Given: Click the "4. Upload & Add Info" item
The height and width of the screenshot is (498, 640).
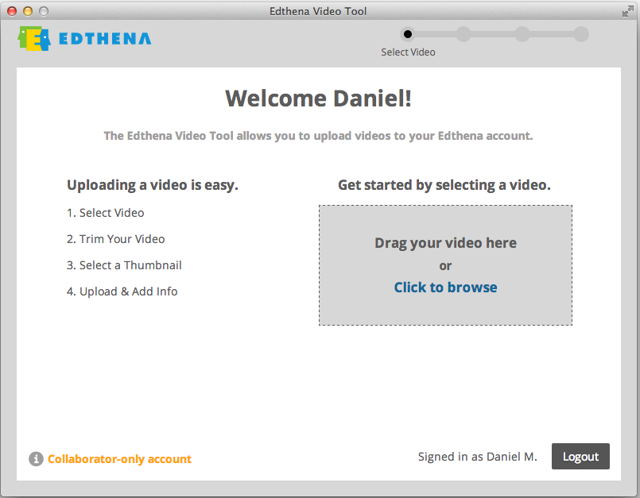Looking at the screenshot, I should [x=122, y=291].
